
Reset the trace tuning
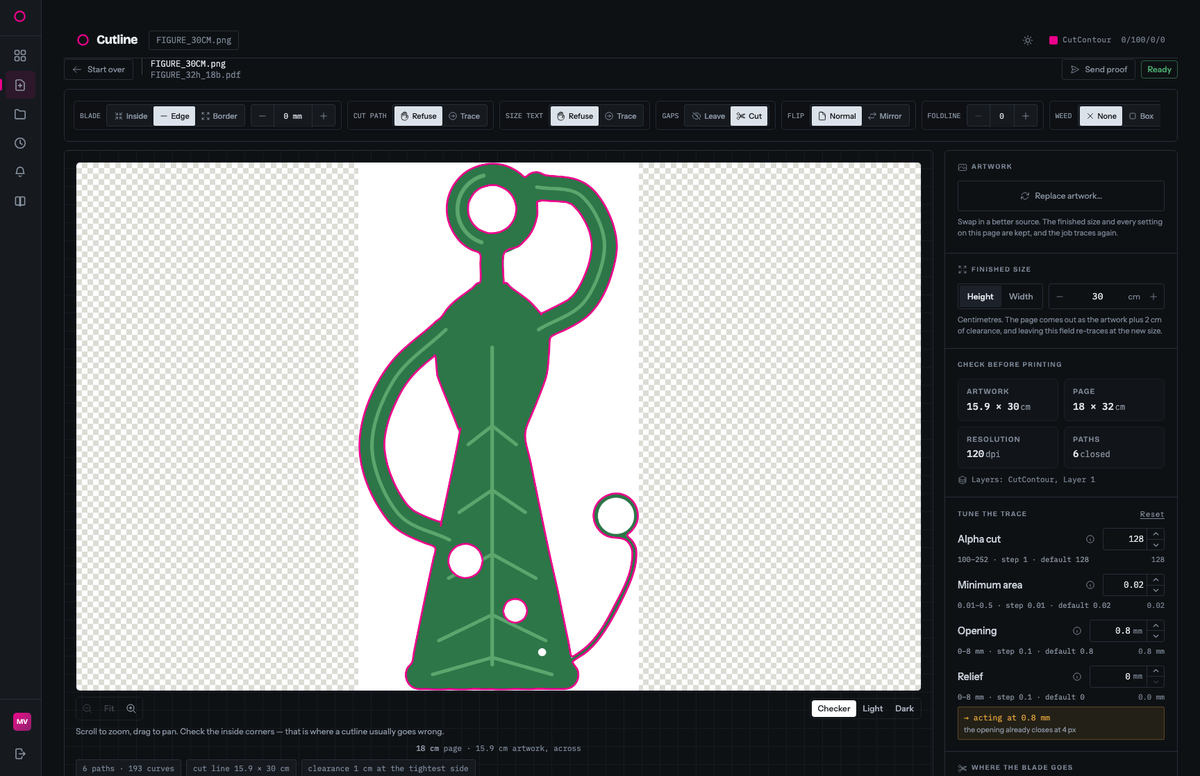tap(1152, 514)
